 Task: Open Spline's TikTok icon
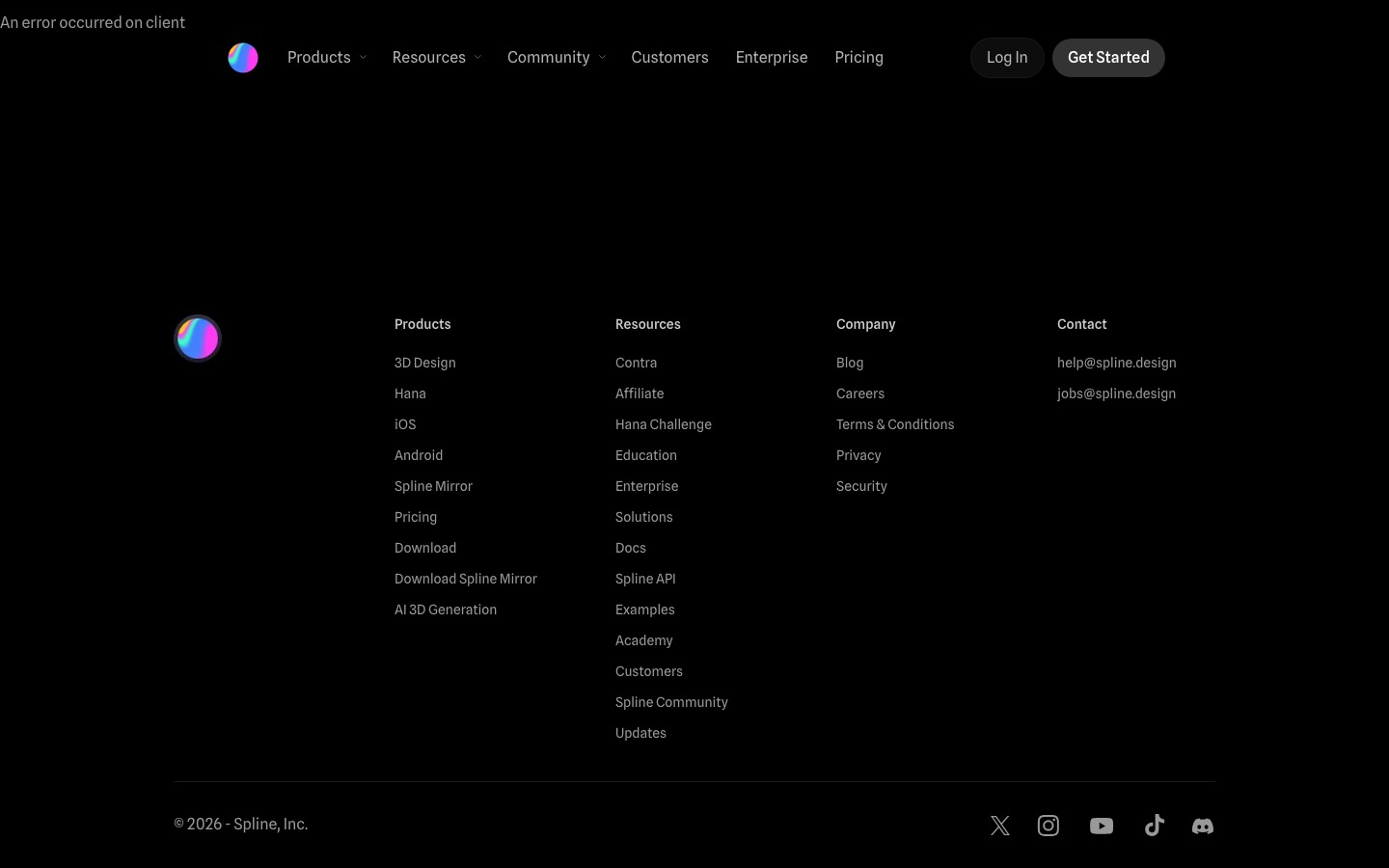point(1155,826)
